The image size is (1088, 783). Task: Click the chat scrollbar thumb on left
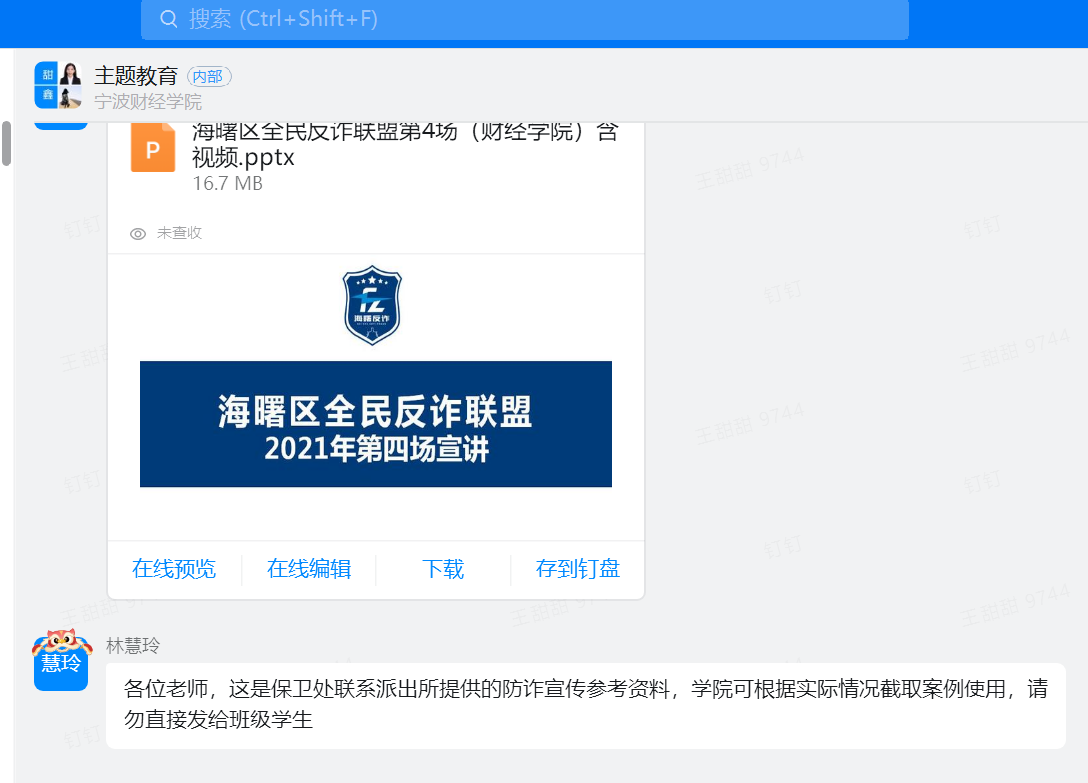pyautogui.click(x=6, y=143)
